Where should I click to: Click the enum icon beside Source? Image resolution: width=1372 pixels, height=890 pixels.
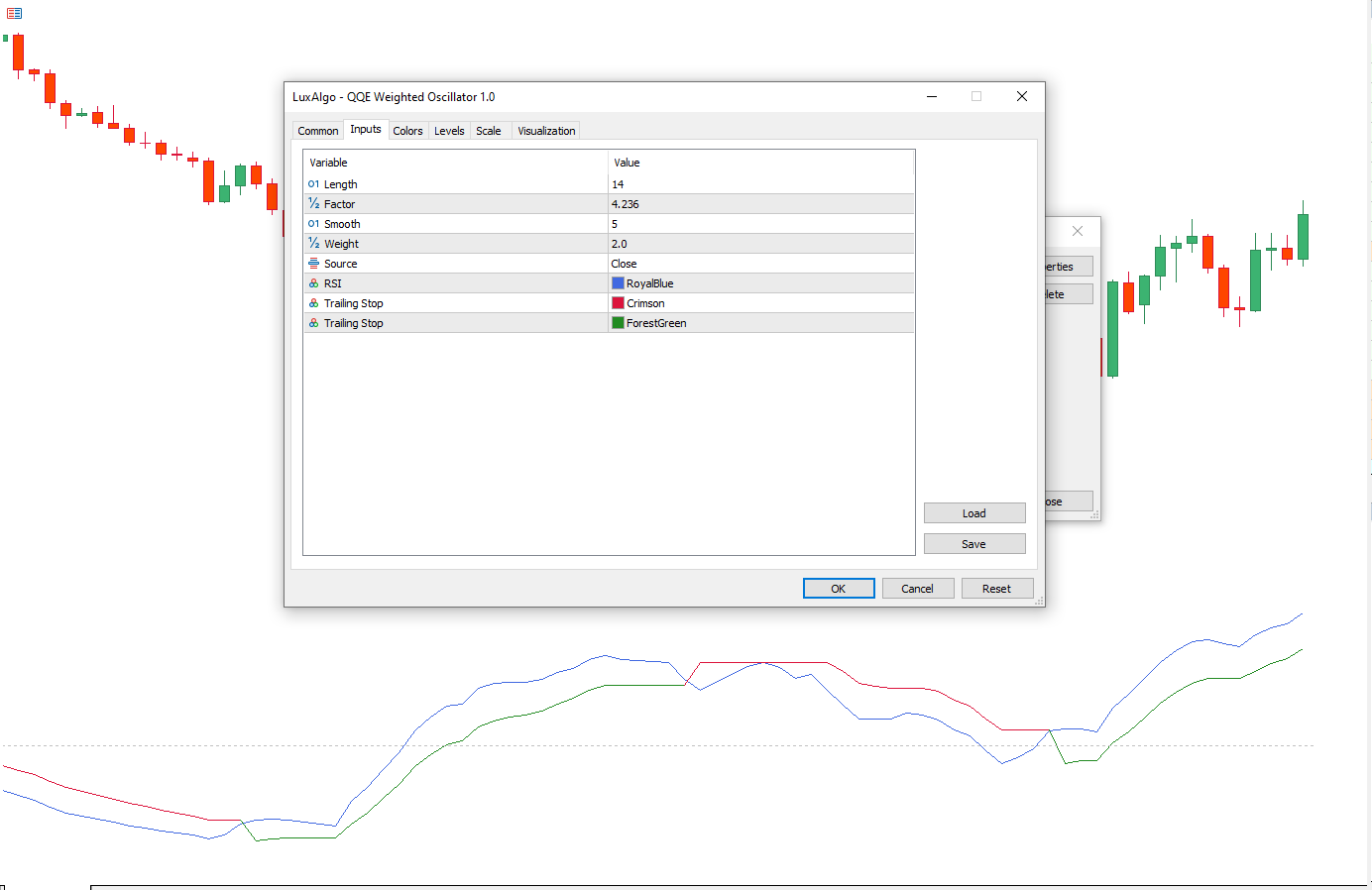[x=313, y=264]
